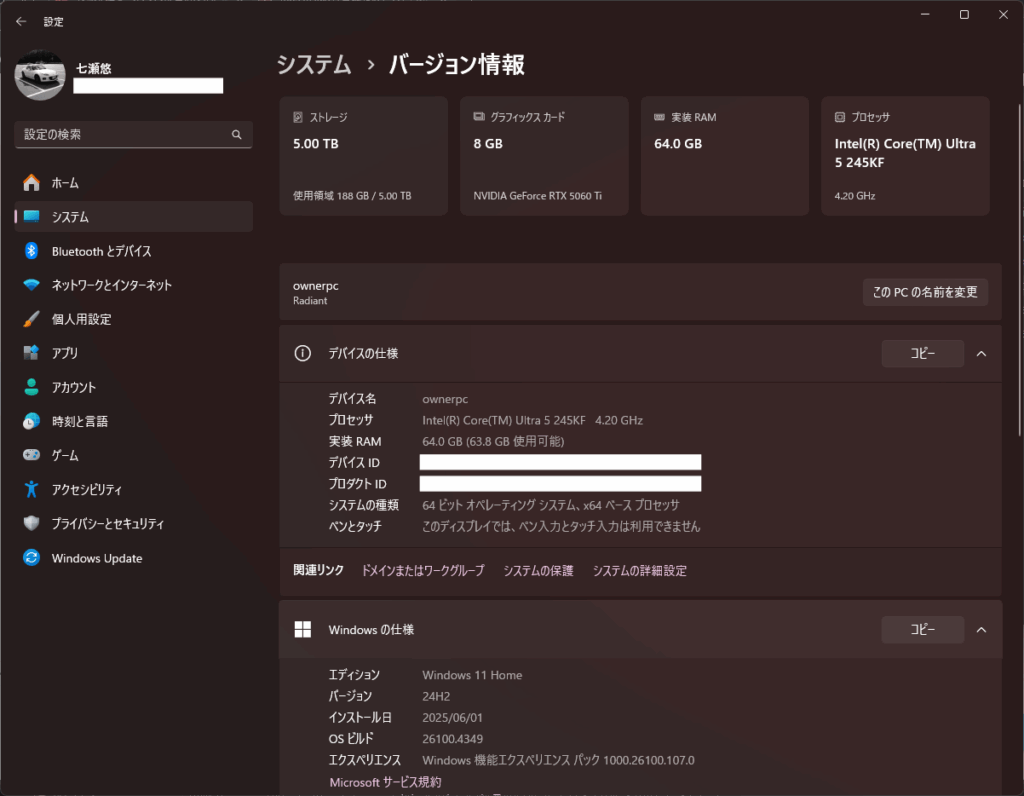Click the アクセシビリティ figure icon

(31, 489)
